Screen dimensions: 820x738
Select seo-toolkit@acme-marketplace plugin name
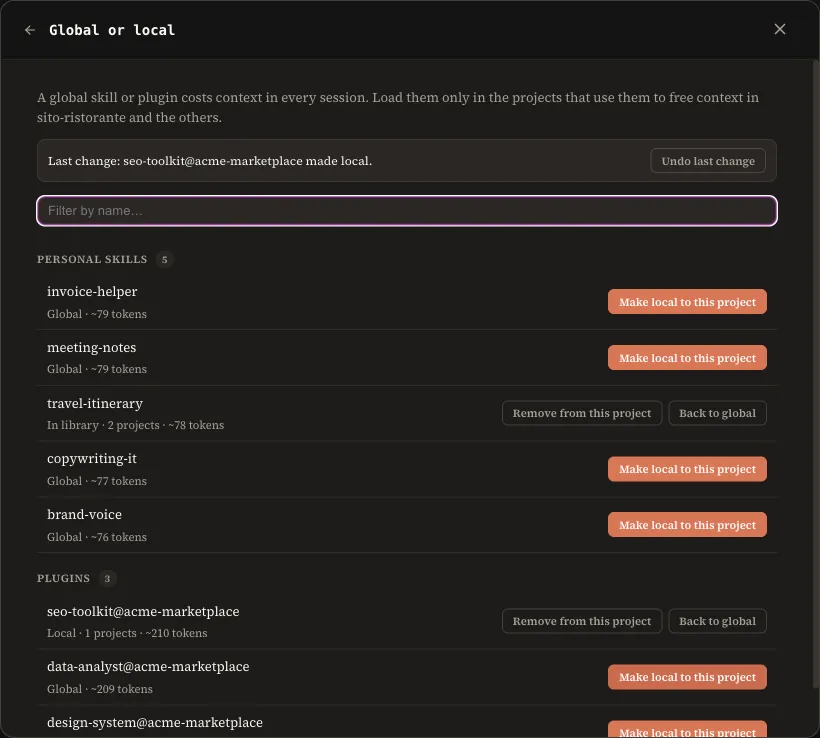pyautogui.click(x=143, y=611)
